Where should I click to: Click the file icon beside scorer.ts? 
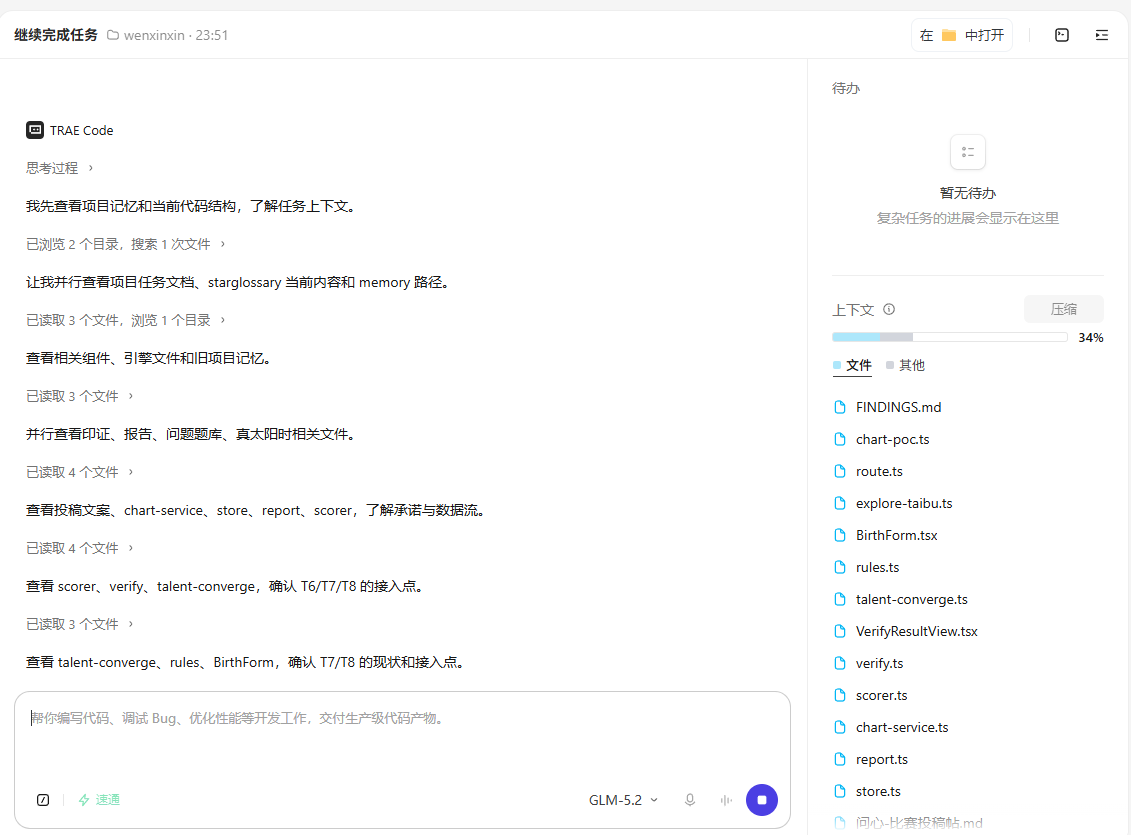[840, 695]
